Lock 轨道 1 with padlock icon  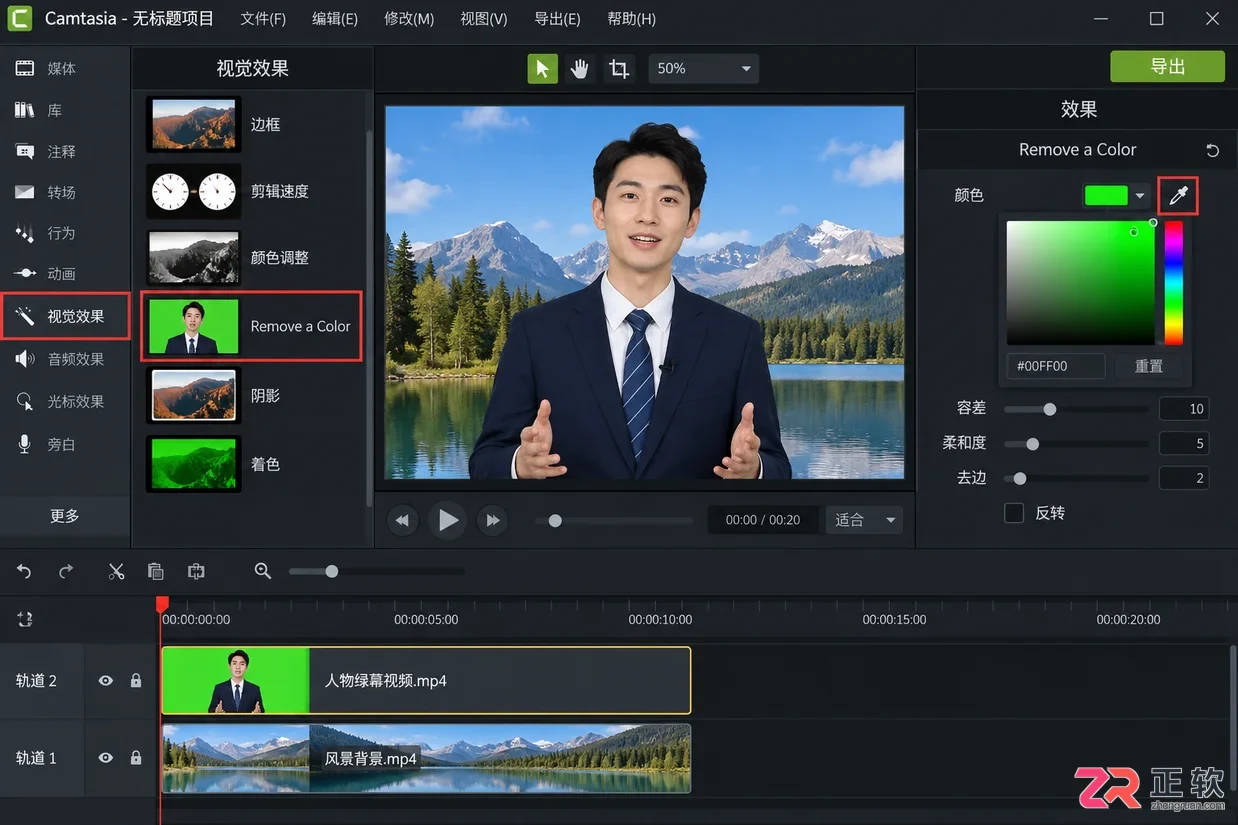(x=136, y=757)
